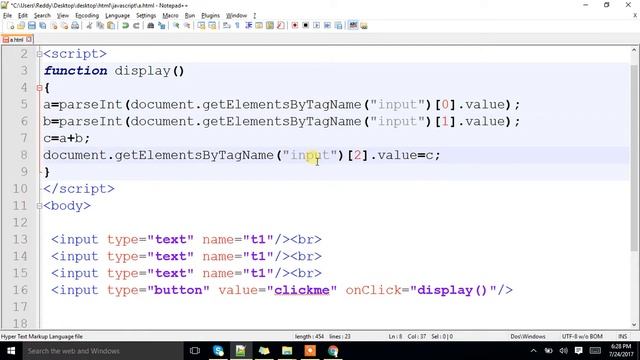Click the editor scrollbar down arrow
This screenshot has width=640, height=360.
[x=634, y=325]
